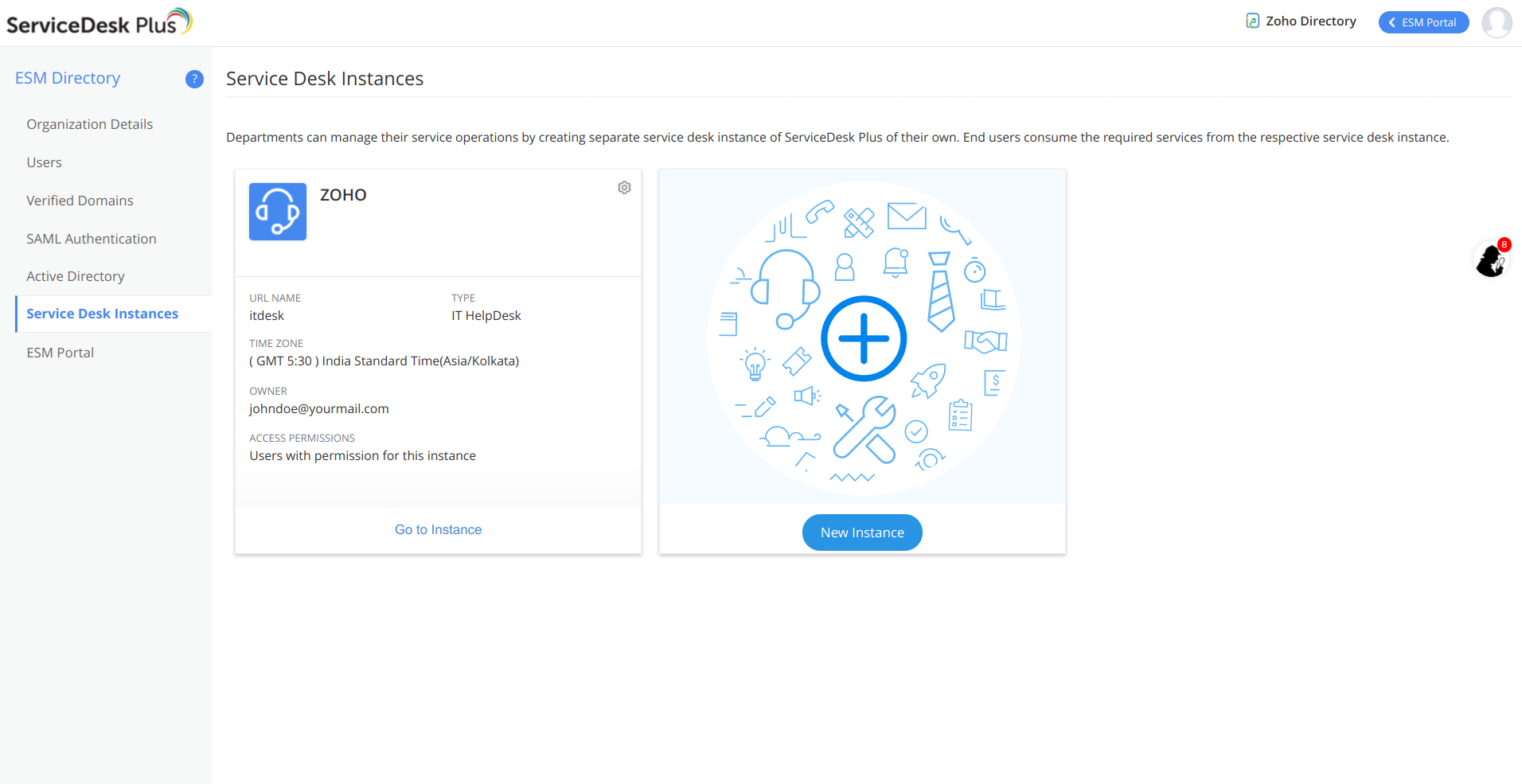1522x784 pixels.
Task: Click the Go to Instance link
Action: (439, 529)
